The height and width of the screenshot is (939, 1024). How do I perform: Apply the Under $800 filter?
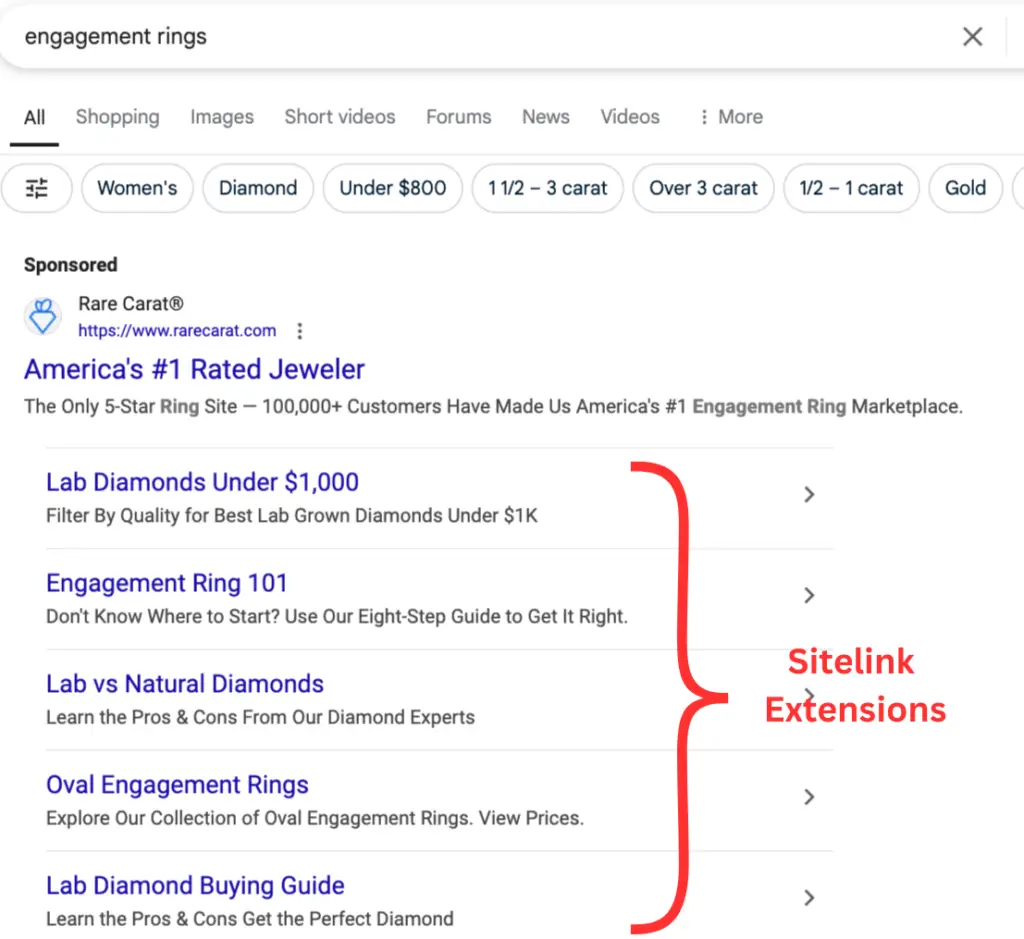click(392, 188)
